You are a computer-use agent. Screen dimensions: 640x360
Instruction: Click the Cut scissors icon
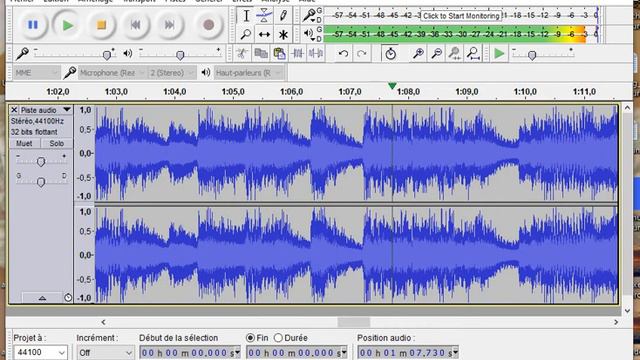click(x=242, y=53)
